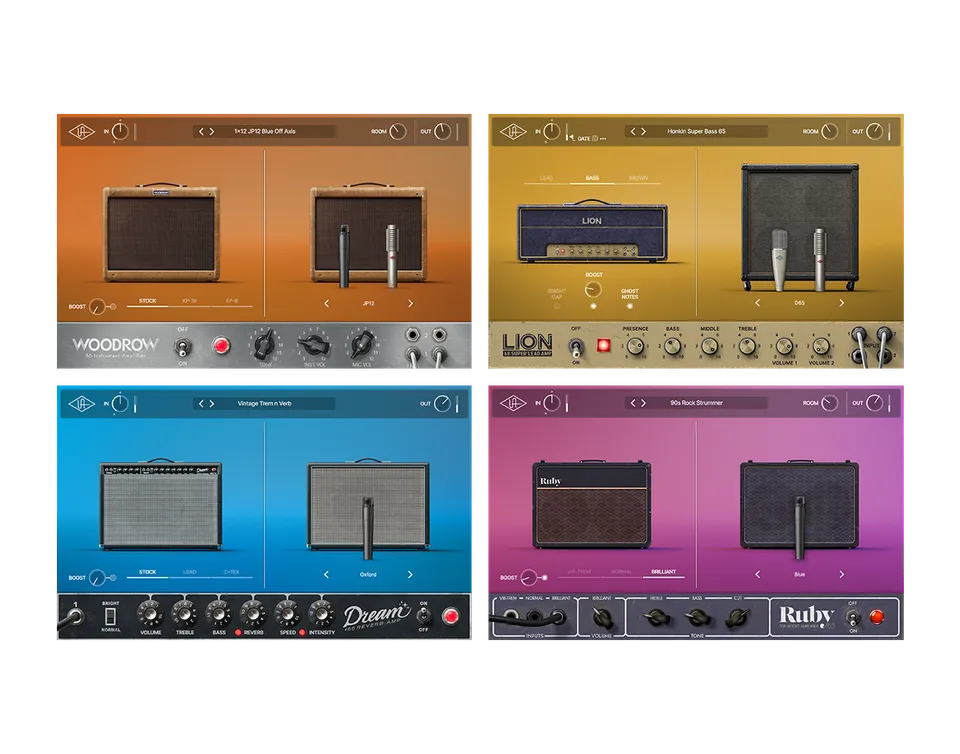Open the 90s Rock Strummer preset menu
The width and height of the screenshot is (960, 754).
(x=696, y=403)
